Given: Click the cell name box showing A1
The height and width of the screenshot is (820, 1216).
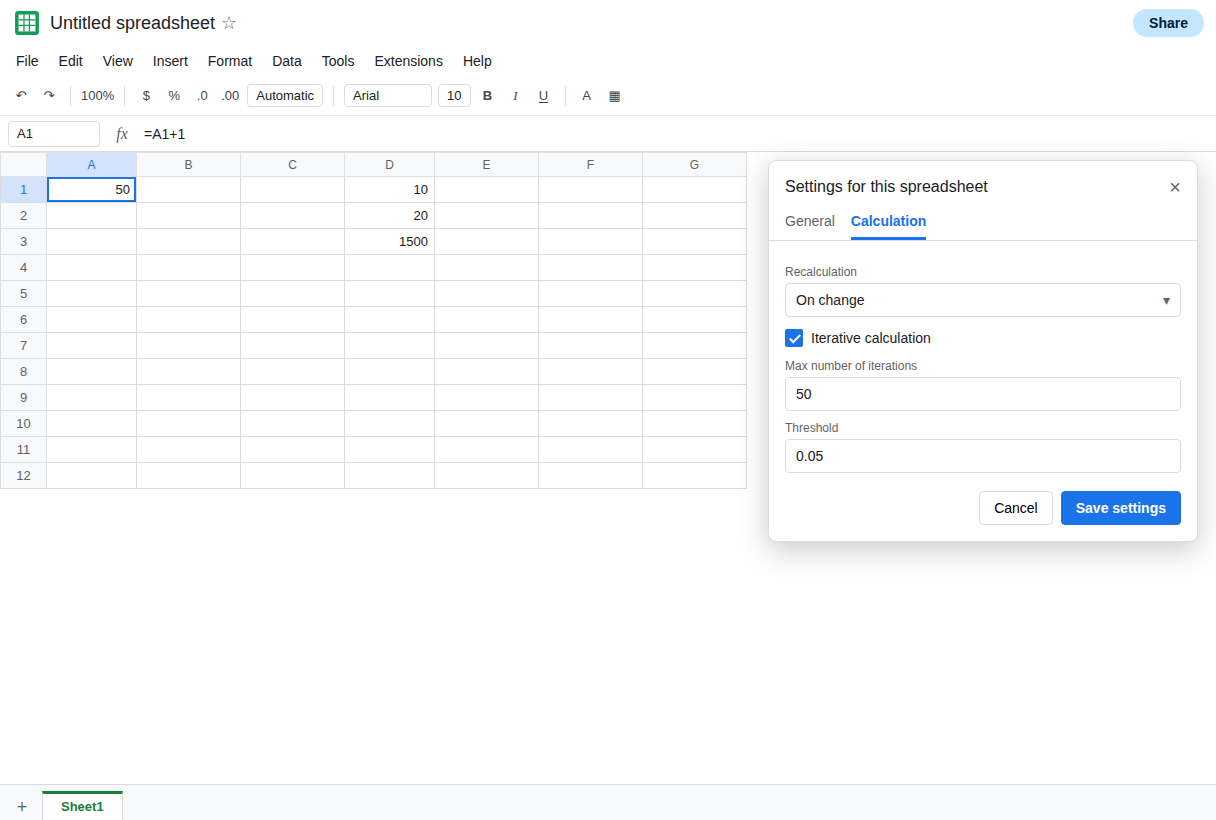Looking at the screenshot, I should coord(54,134).
